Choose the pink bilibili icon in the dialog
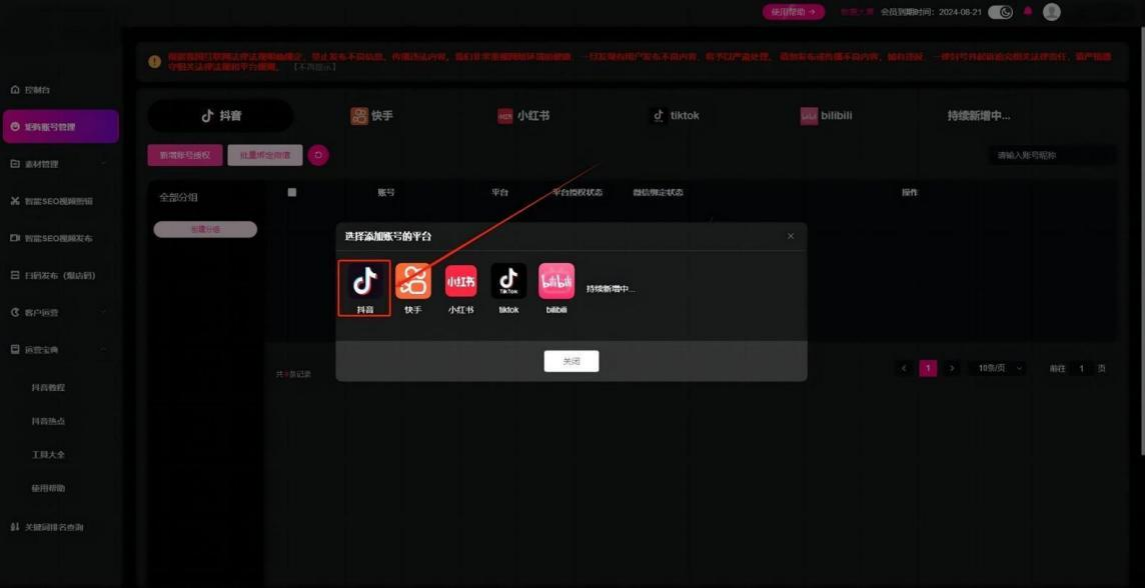The width and height of the screenshot is (1145, 588). point(557,282)
